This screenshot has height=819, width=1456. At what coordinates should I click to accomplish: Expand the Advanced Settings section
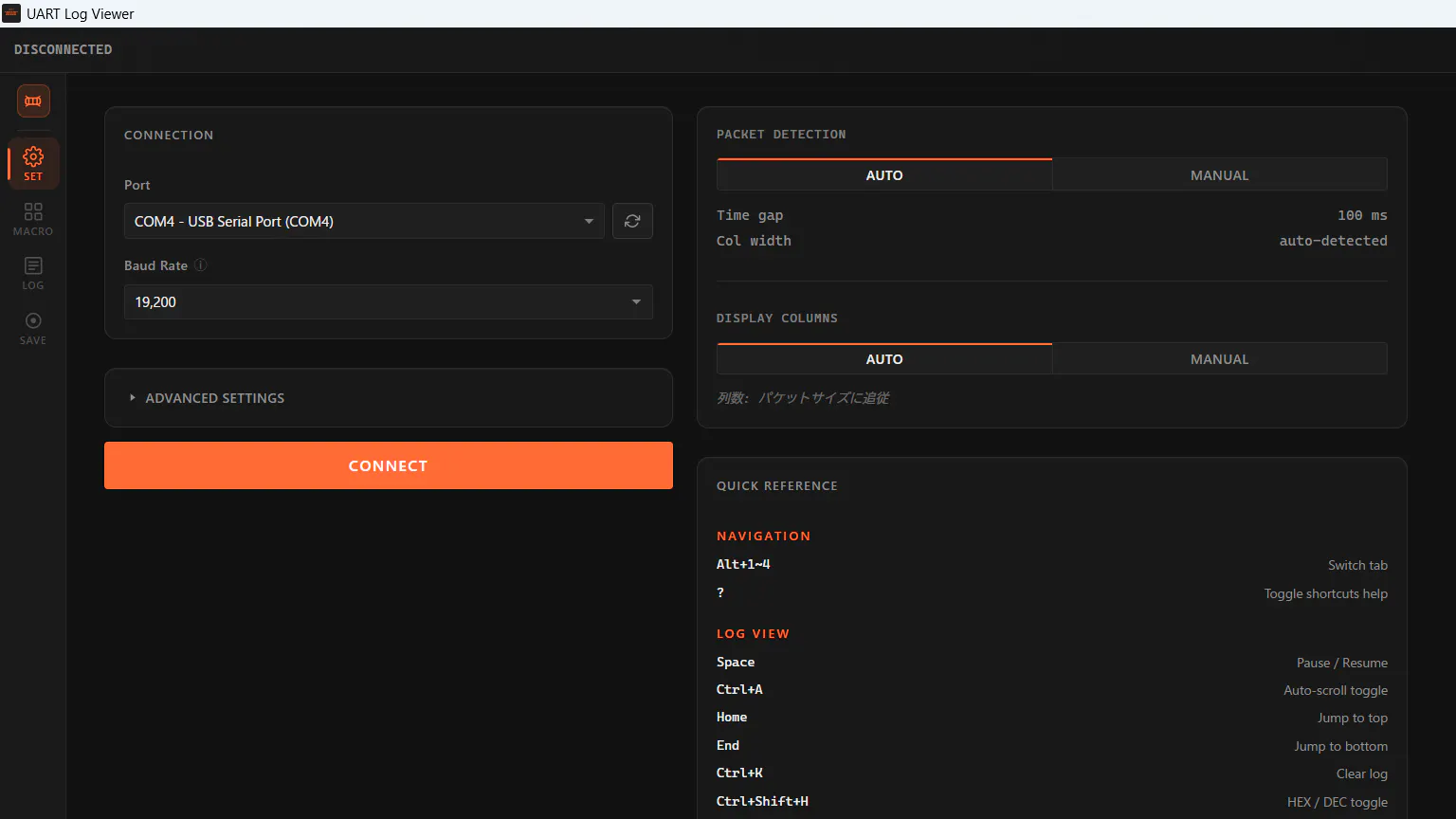[389, 398]
